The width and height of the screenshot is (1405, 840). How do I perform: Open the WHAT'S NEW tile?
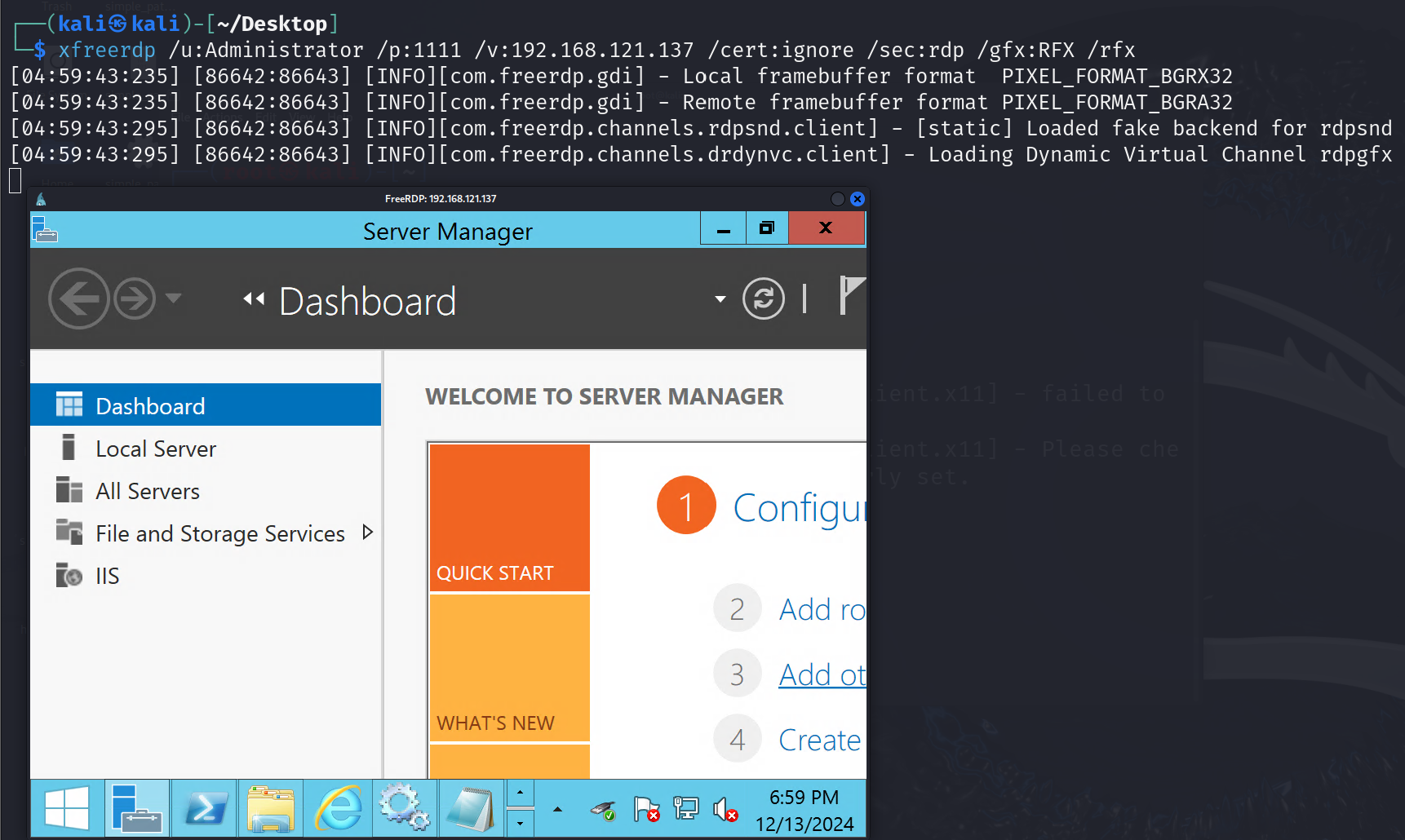510,668
